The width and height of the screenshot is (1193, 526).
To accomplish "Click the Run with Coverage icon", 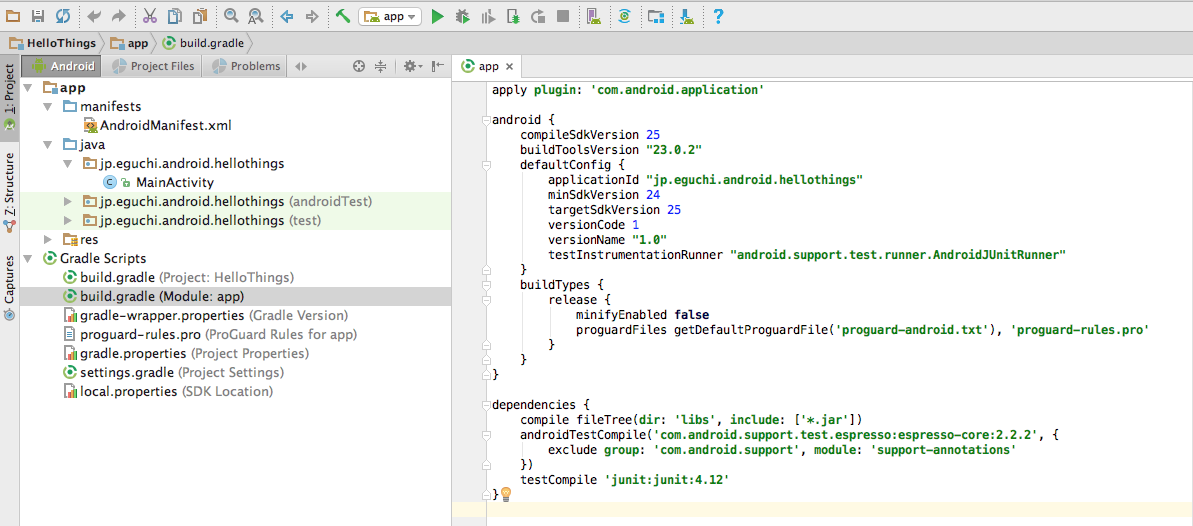I will point(488,16).
